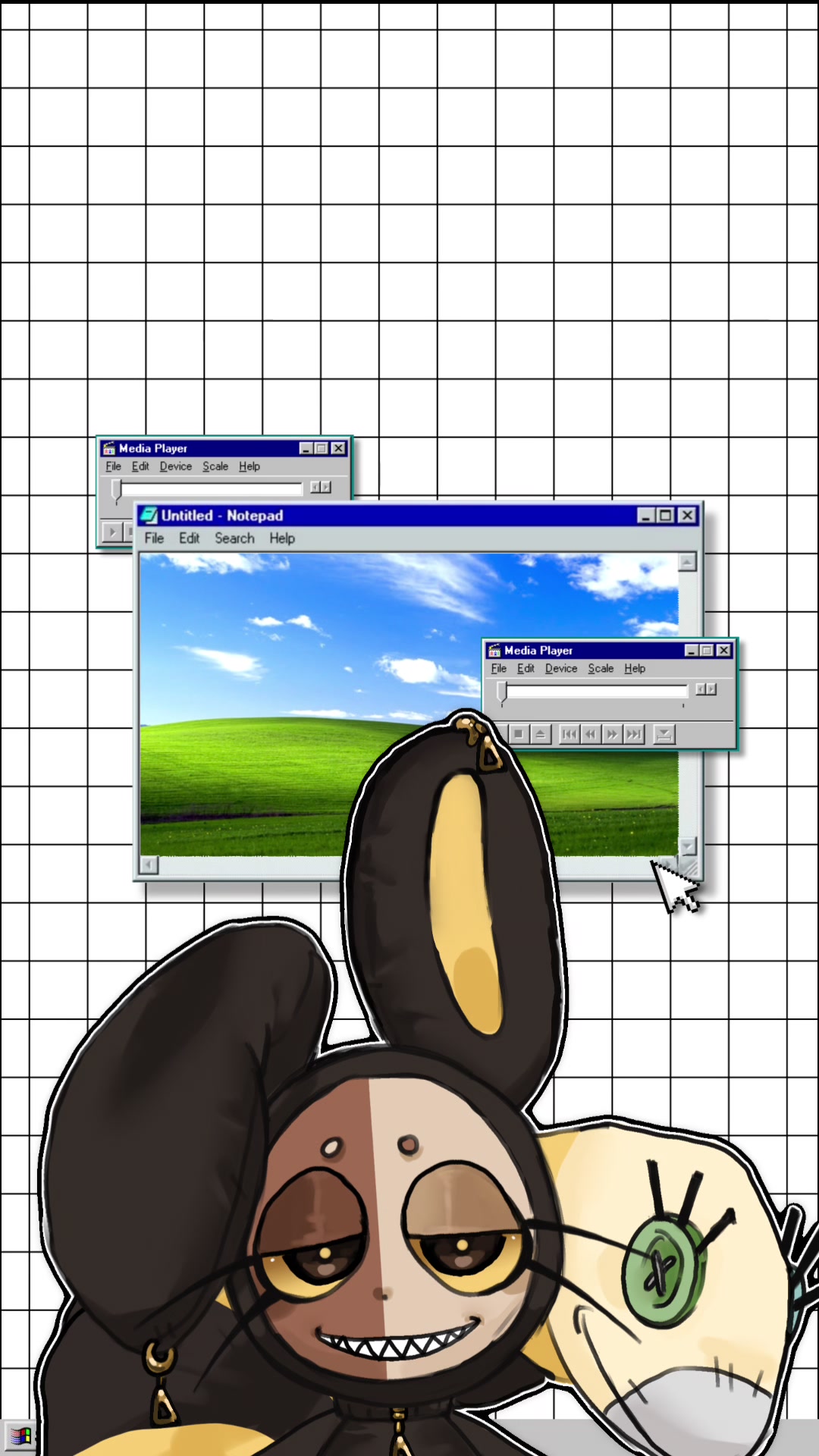Click Previous Mark in front Media Player
819x1456 pixels.
click(x=569, y=734)
